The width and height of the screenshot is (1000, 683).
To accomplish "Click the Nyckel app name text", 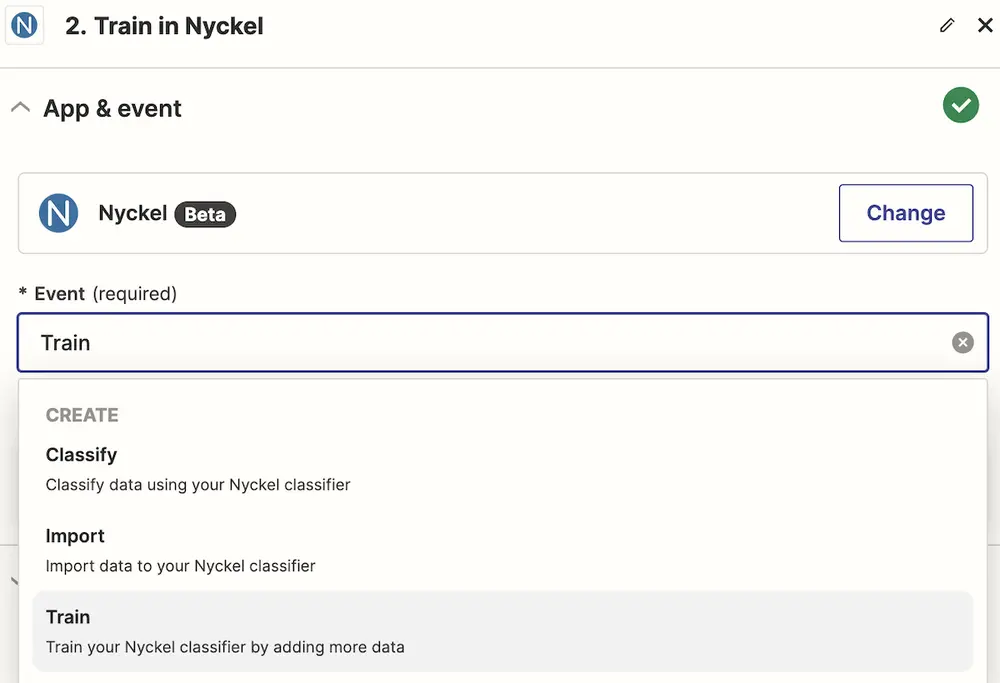I will click(133, 213).
